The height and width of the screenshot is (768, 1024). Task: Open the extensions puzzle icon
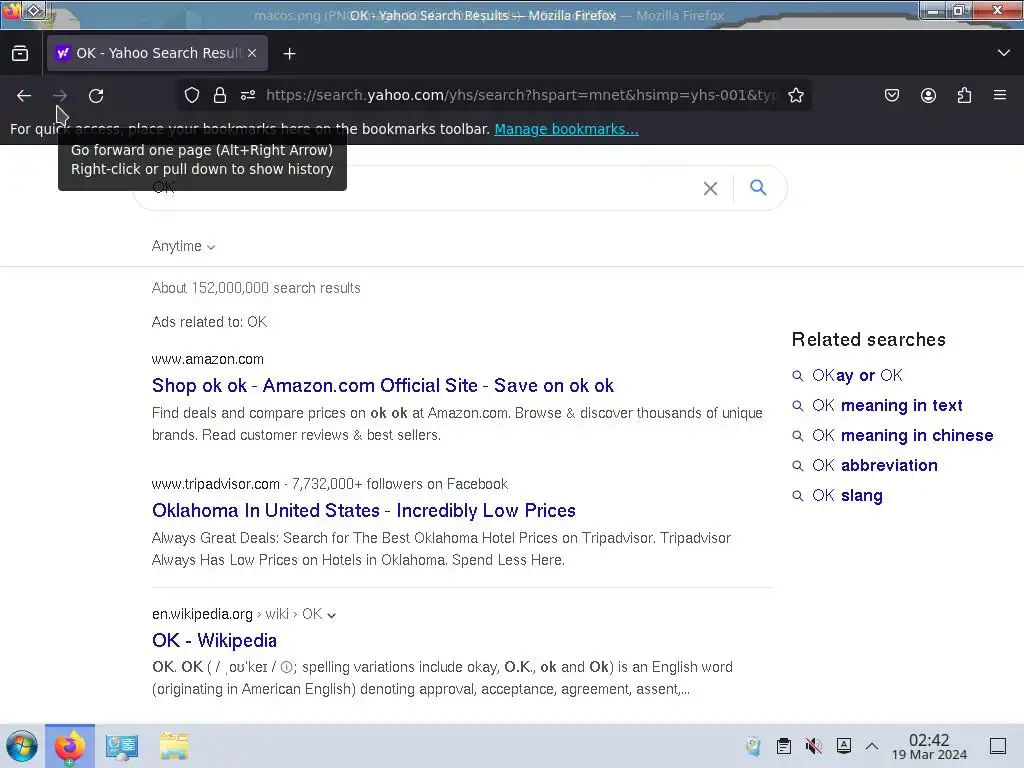pos(964,95)
